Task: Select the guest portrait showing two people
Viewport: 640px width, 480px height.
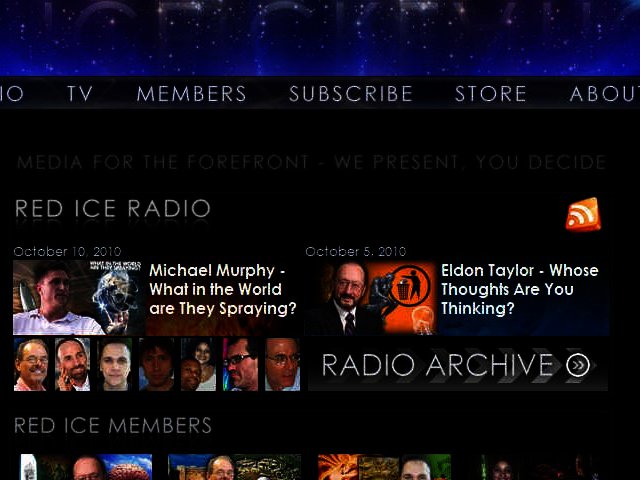Action: pyautogui.click(x=198, y=364)
